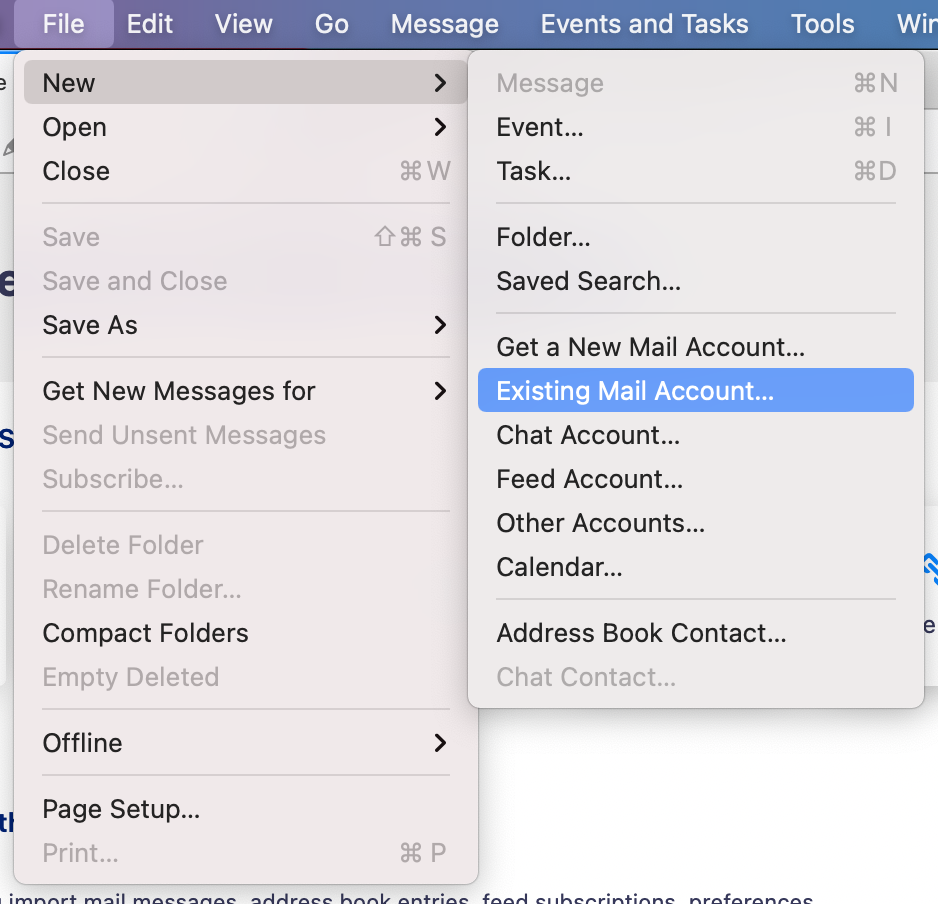The height and width of the screenshot is (904, 938).
Task: Add a Chat Account
Action: [696, 434]
